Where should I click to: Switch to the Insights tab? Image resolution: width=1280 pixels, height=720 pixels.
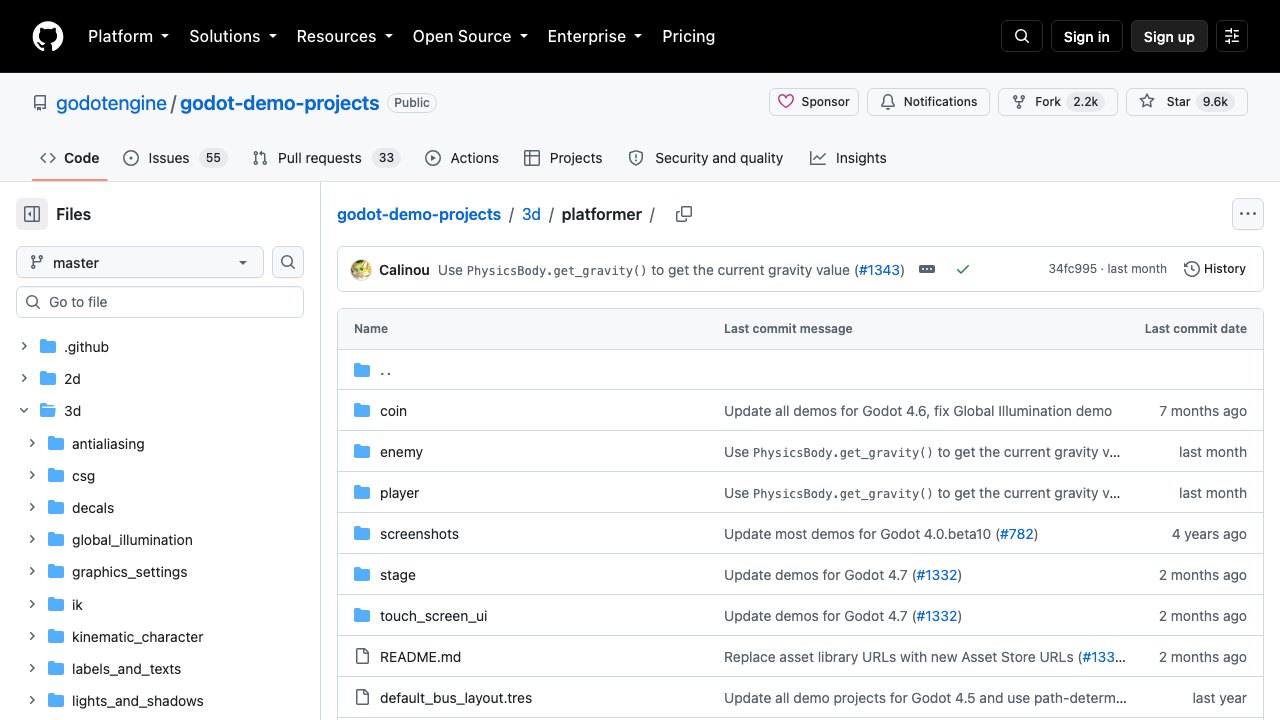848,158
